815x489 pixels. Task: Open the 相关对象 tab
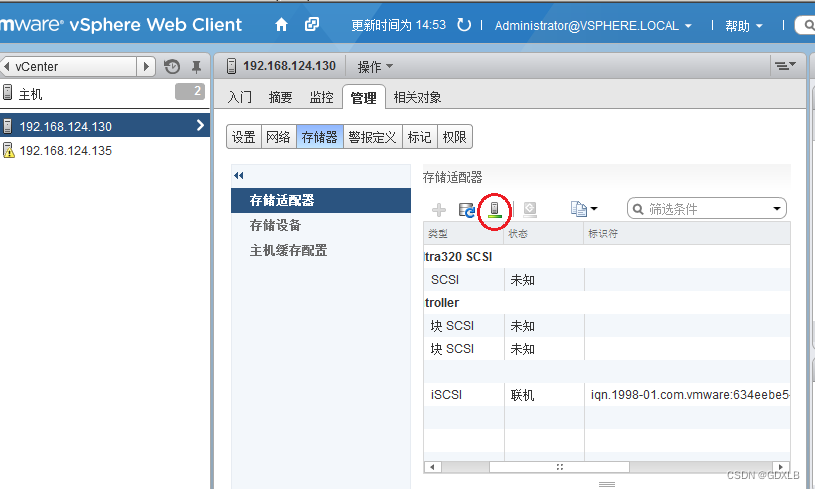point(417,97)
